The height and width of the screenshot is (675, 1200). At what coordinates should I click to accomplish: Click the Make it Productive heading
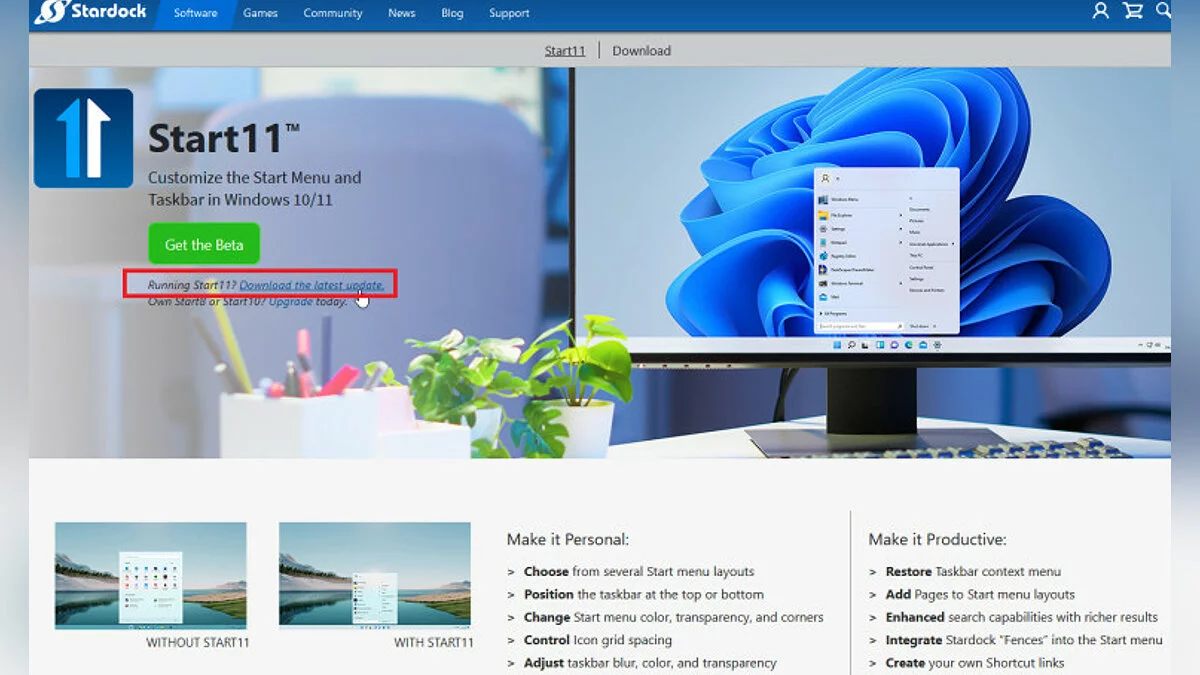point(937,539)
